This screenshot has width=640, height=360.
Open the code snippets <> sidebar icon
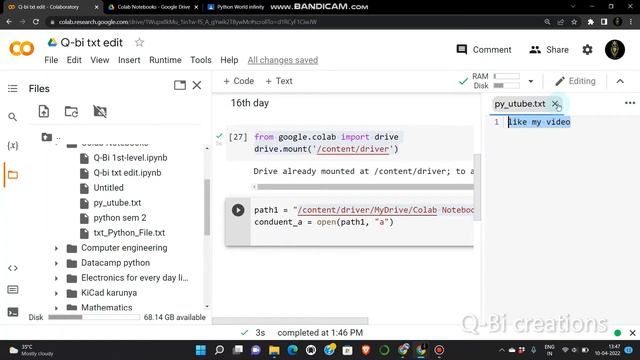pos(13,268)
